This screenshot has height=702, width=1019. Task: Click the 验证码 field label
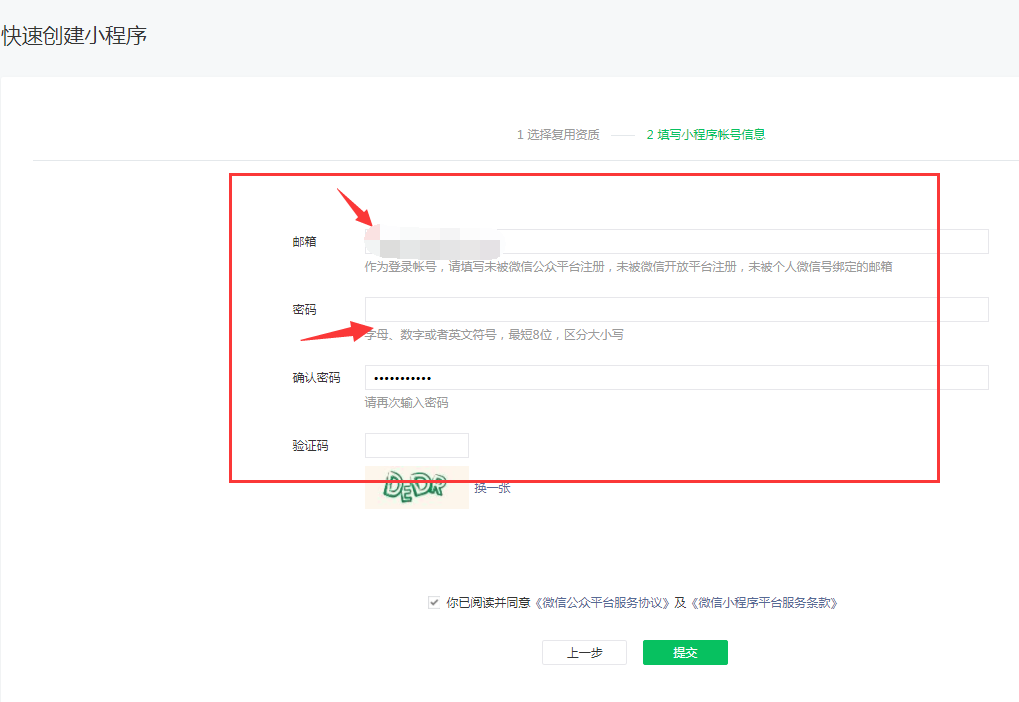coord(312,445)
